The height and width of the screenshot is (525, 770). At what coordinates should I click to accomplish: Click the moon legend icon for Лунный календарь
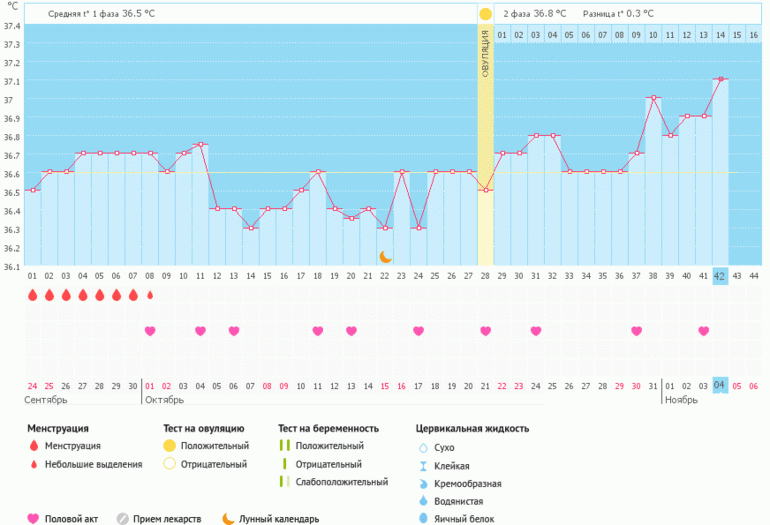[228, 518]
